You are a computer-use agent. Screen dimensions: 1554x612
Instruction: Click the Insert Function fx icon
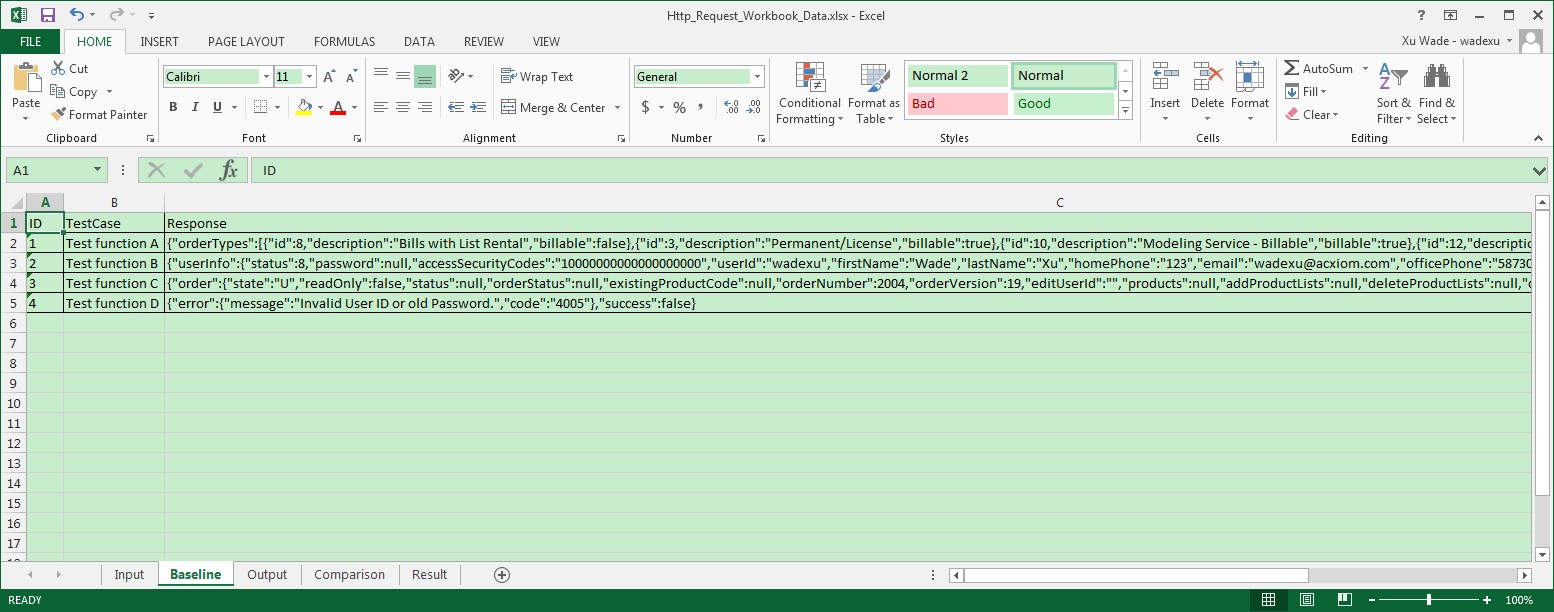(229, 170)
